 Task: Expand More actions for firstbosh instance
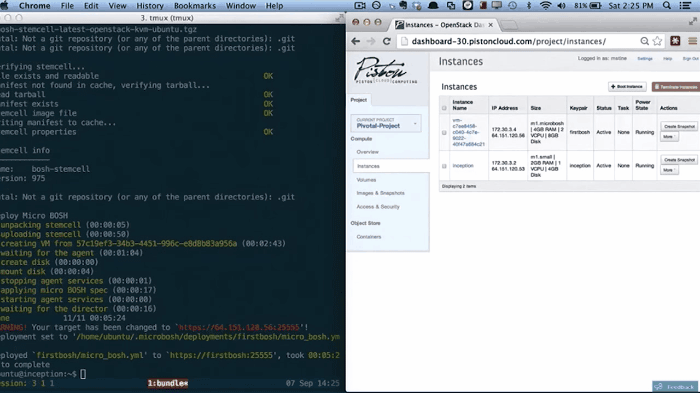point(669,137)
